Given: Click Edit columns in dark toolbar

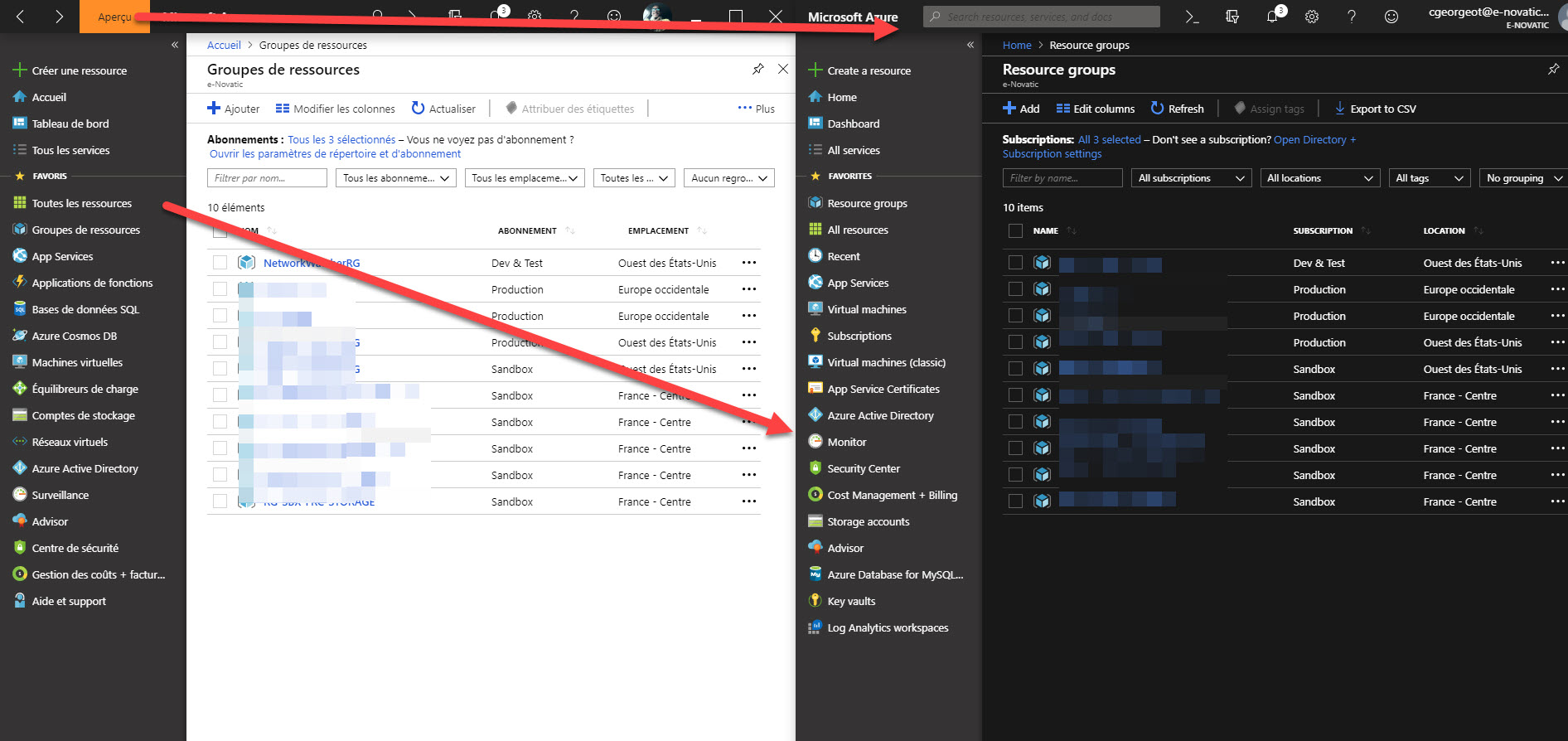Looking at the screenshot, I should click(x=1095, y=109).
